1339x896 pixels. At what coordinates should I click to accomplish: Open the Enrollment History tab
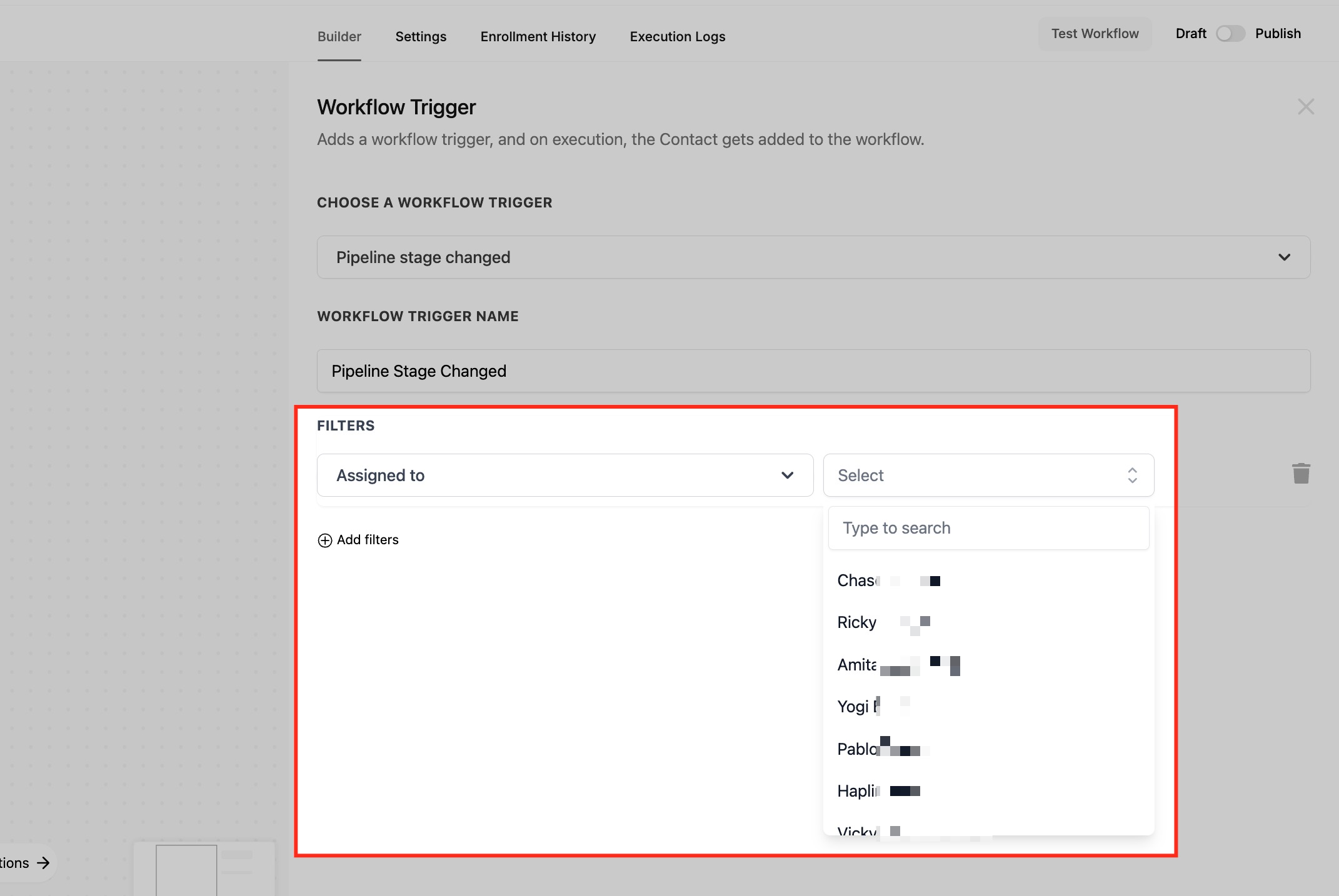pos(538,37)
